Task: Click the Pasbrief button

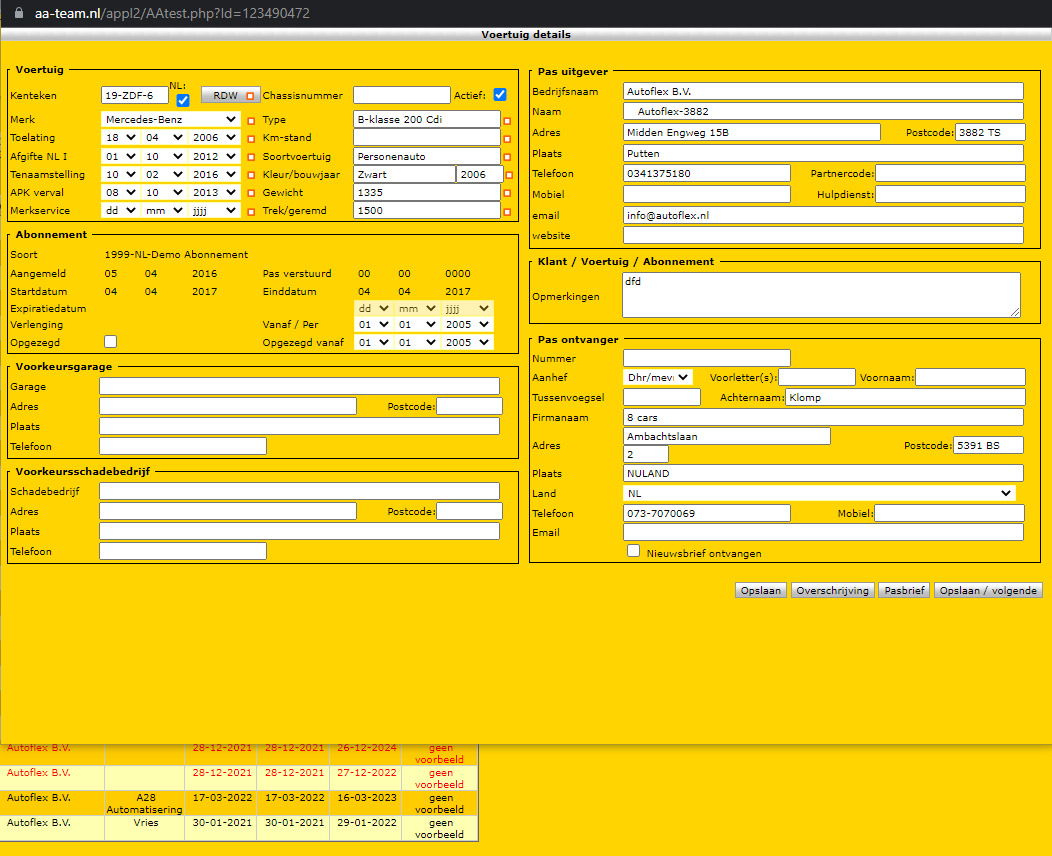Action: tap(904, 591)
